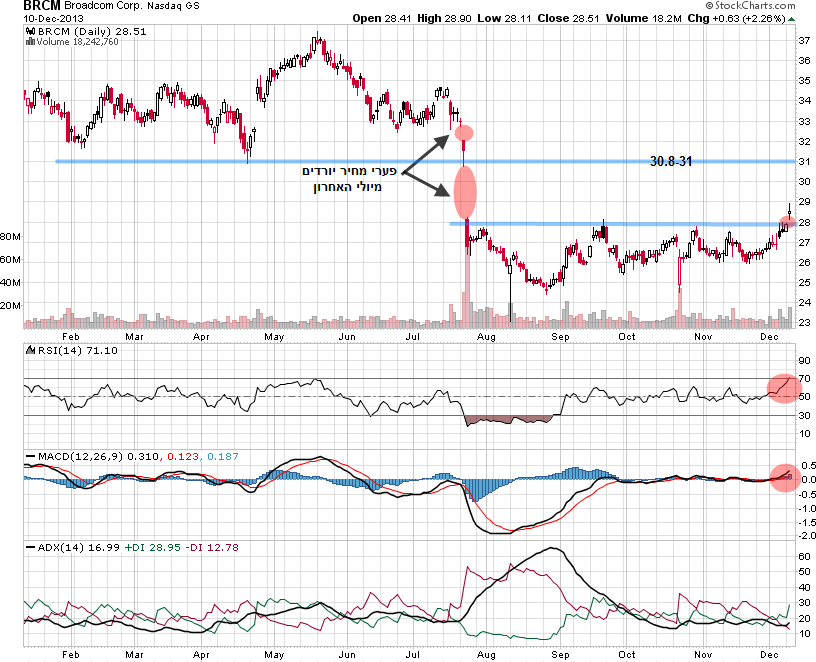
Task: Click the volume bars icon beside Volume legend
Action: [x=31, y=42]
